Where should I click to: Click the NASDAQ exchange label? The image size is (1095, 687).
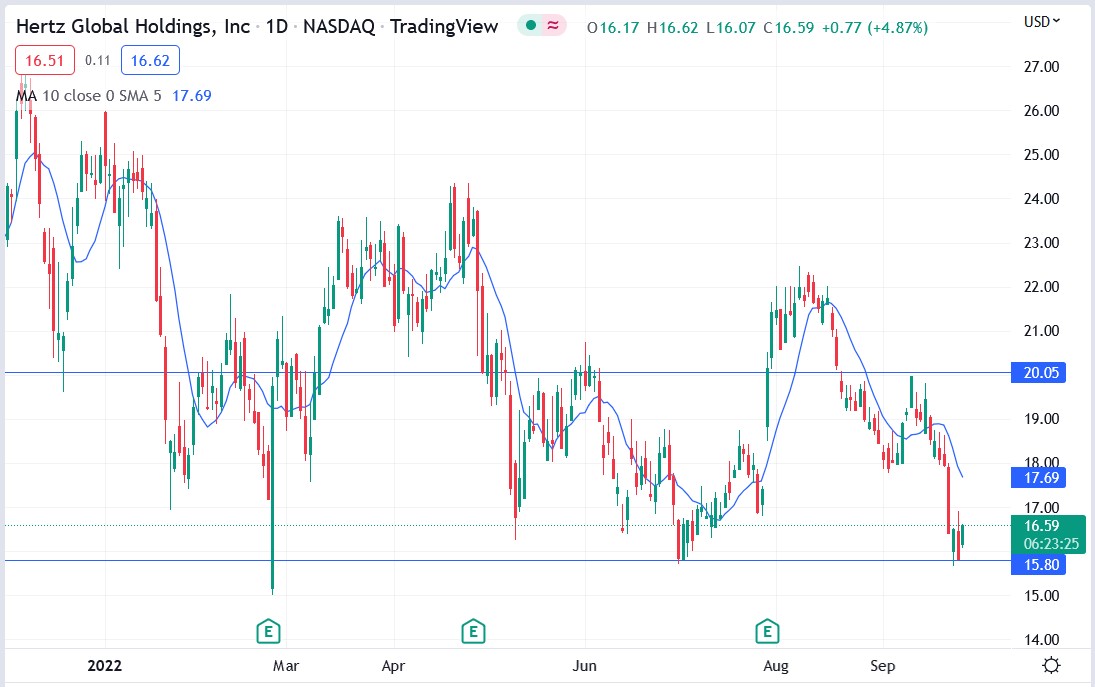click(x=337, y=27)
